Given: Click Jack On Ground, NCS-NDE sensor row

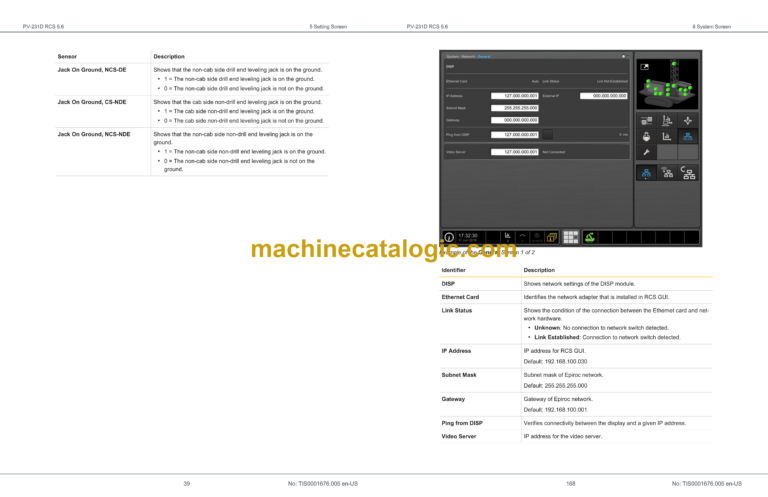Looking at the screenshot, I should click(x=192, y=152).
